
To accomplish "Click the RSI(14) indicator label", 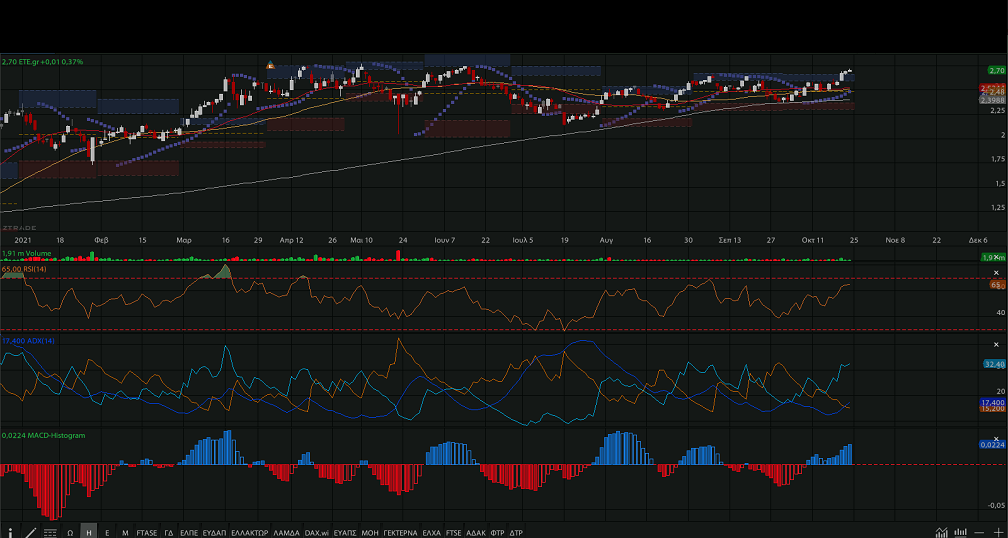I will 25,269.
